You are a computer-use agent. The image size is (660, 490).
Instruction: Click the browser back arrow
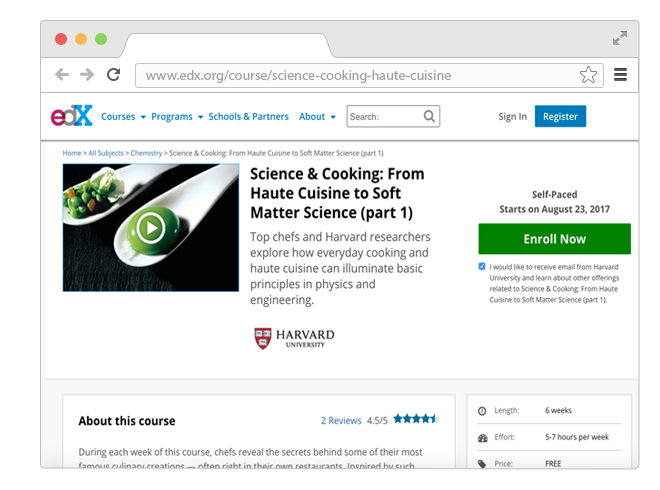(x=62, y=75)
